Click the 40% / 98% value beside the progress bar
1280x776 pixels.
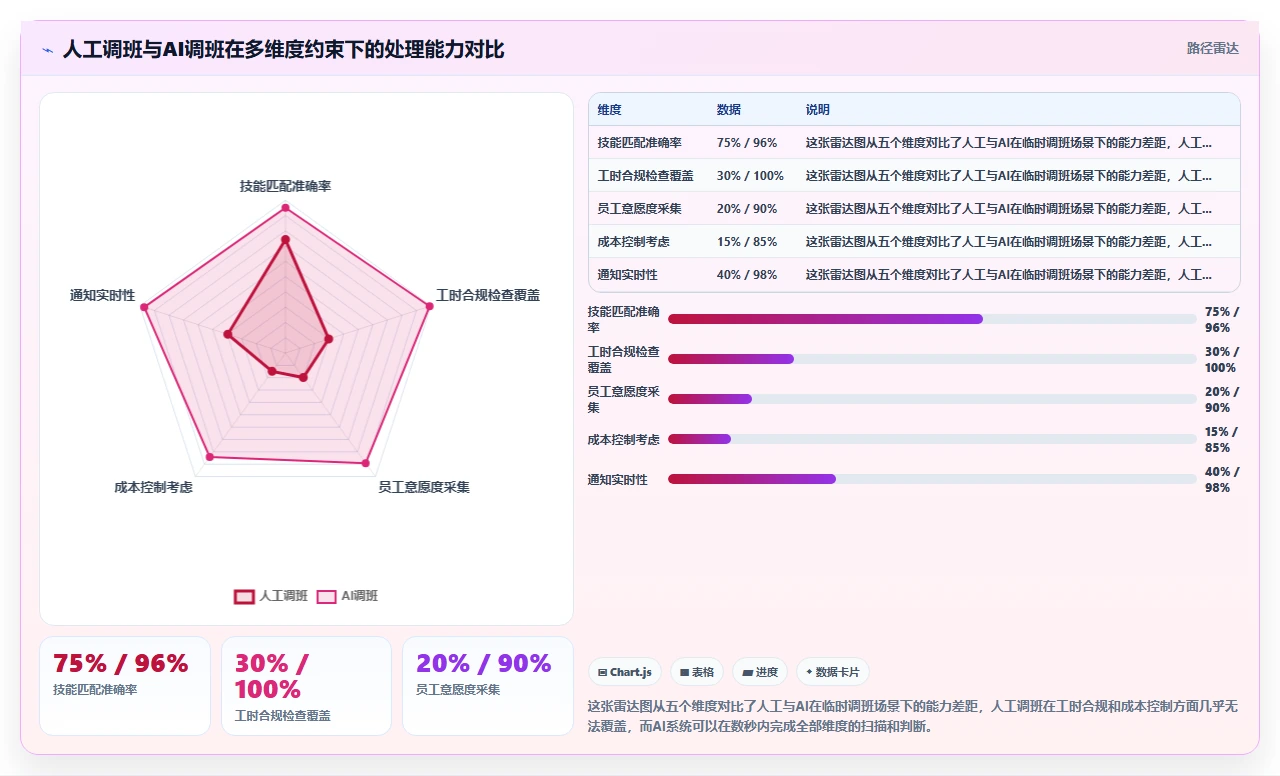(1222, 480)
